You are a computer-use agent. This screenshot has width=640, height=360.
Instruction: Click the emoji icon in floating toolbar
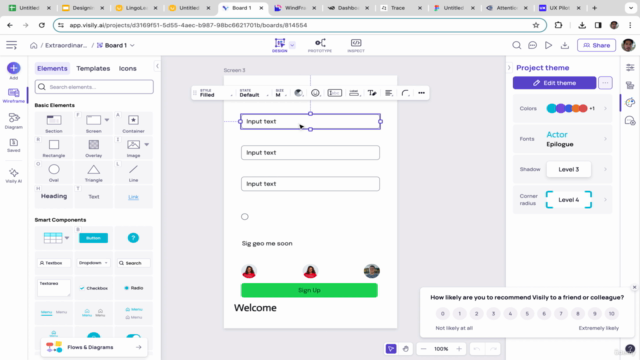click(315, 93)
